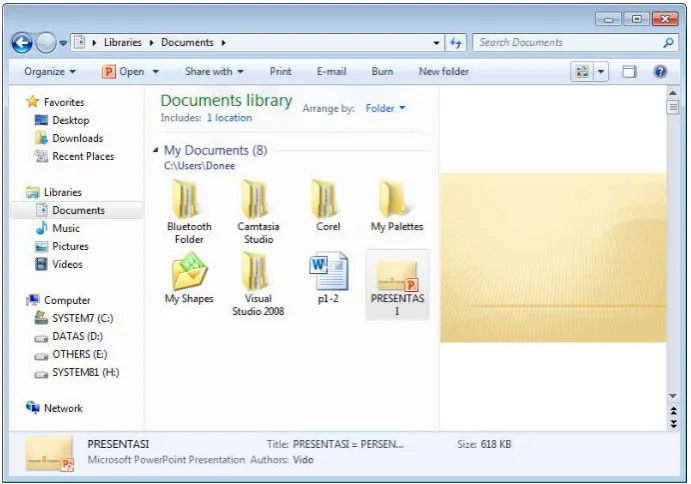This screenshot has height=484, width=691.
Task: Click the refresh icon beside address bar
Action: pos(456,43)
